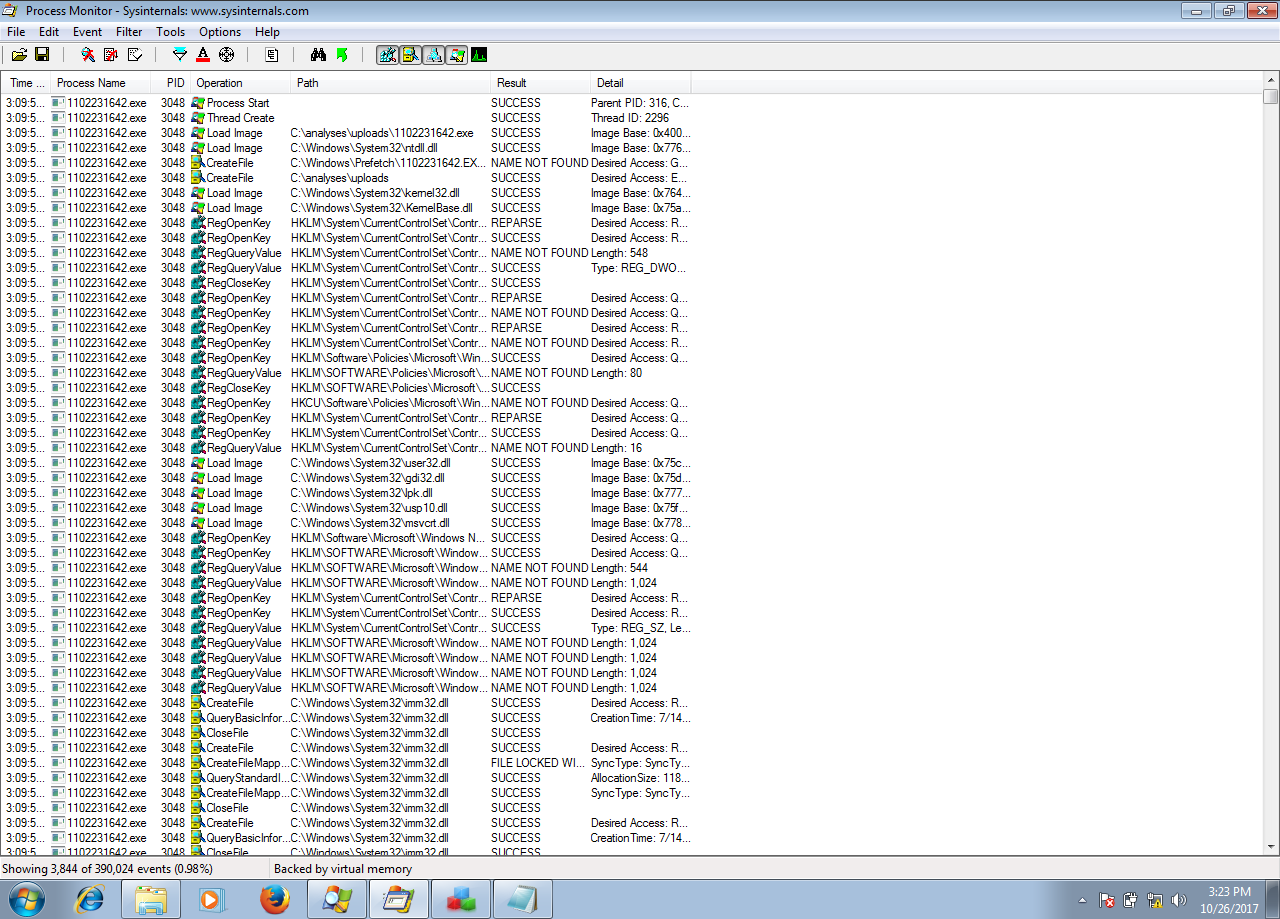
Task: Open the notepad taskbar icon
Action: click(x=522, y=899)
